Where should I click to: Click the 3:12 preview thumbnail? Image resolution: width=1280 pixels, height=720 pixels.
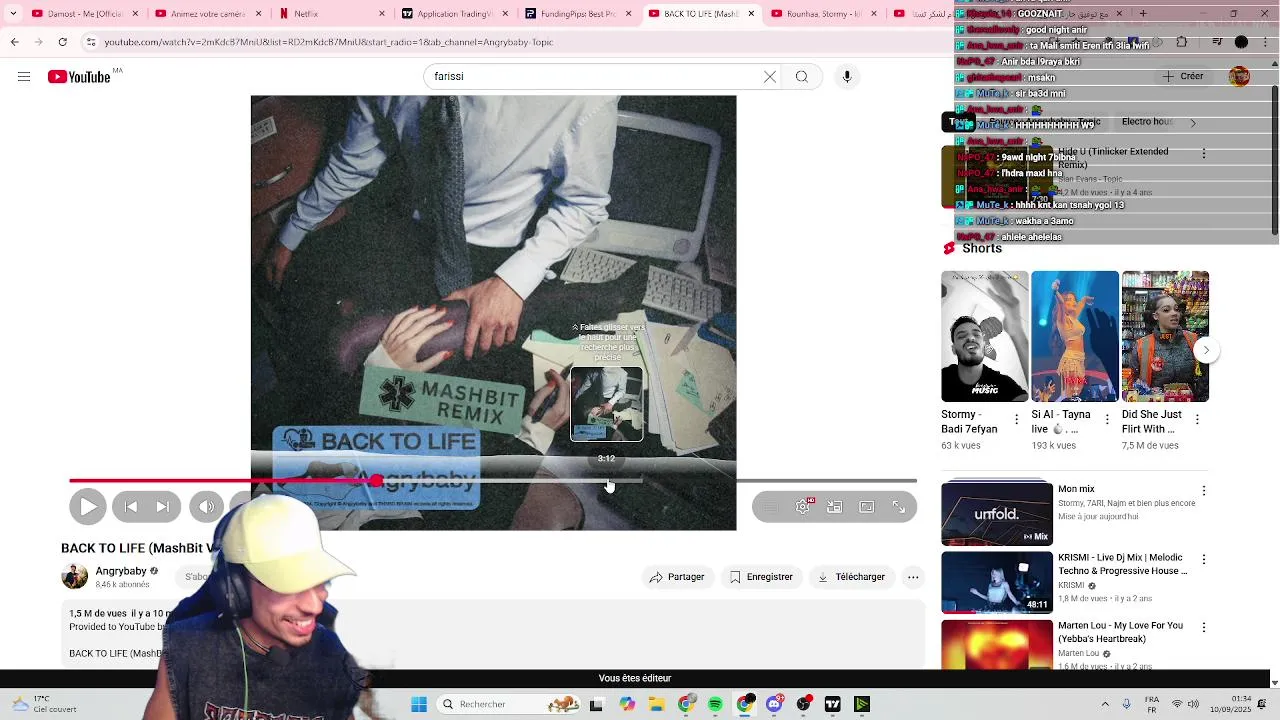(x=607, y=404)
